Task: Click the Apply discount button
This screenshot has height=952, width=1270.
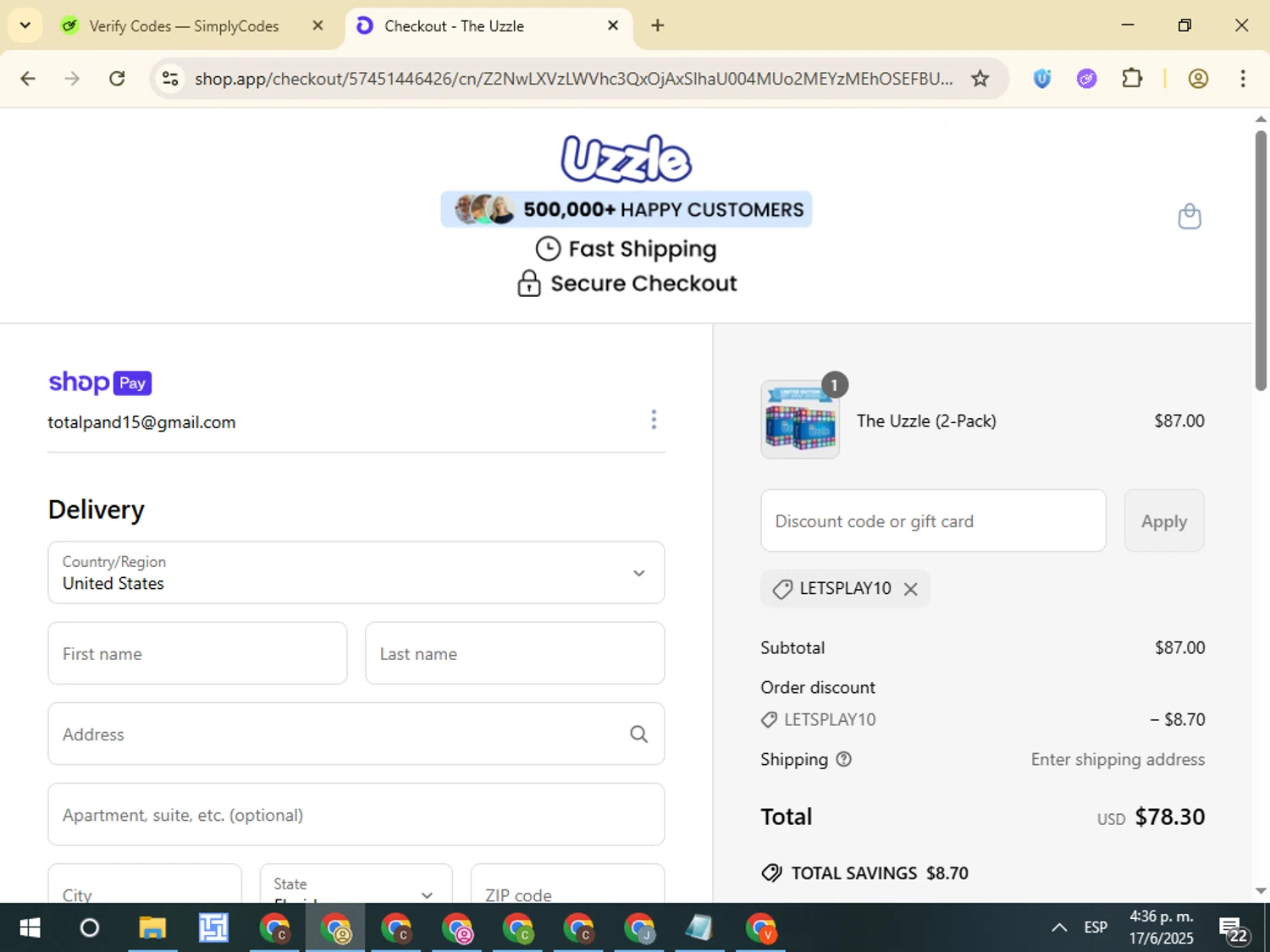Action: (x=1164, y=520)
